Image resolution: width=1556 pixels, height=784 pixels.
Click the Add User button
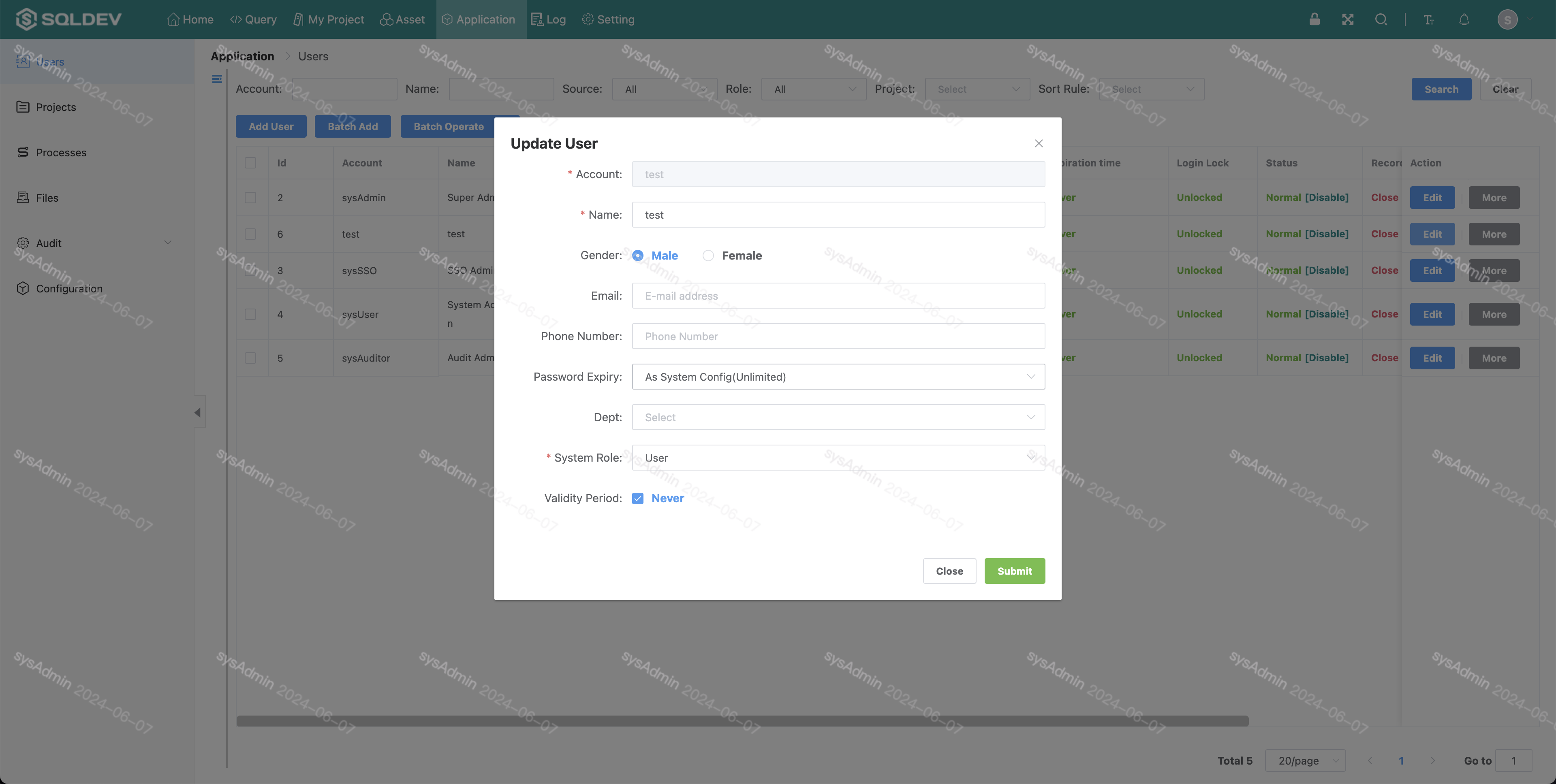[271, 126]
